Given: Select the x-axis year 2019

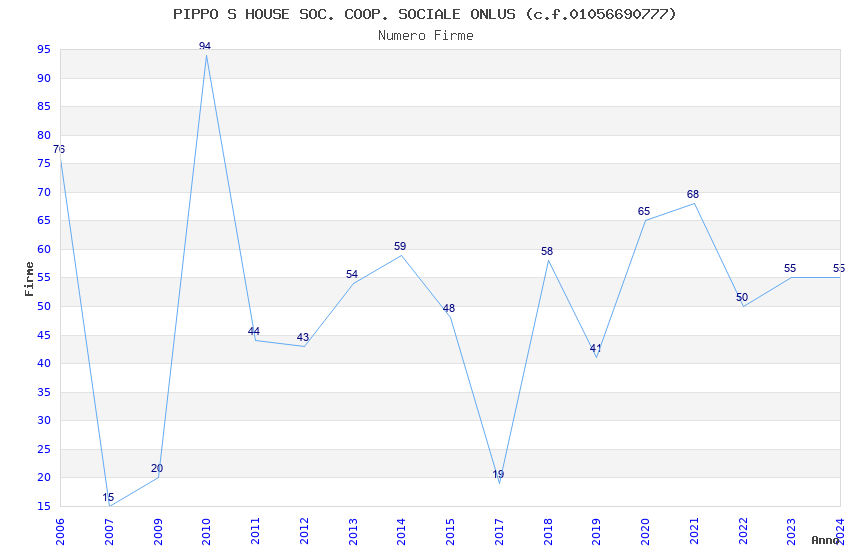Looking at the screenshot, I should (597, 532).
